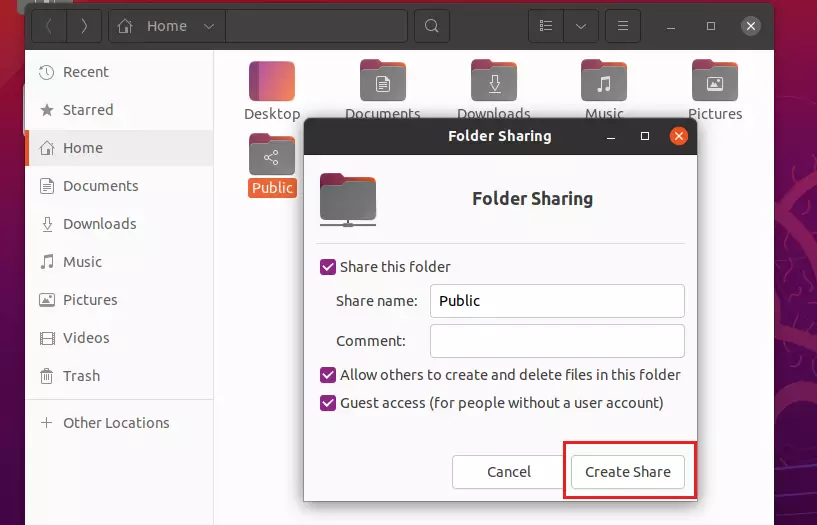Close the Files window

751,26
